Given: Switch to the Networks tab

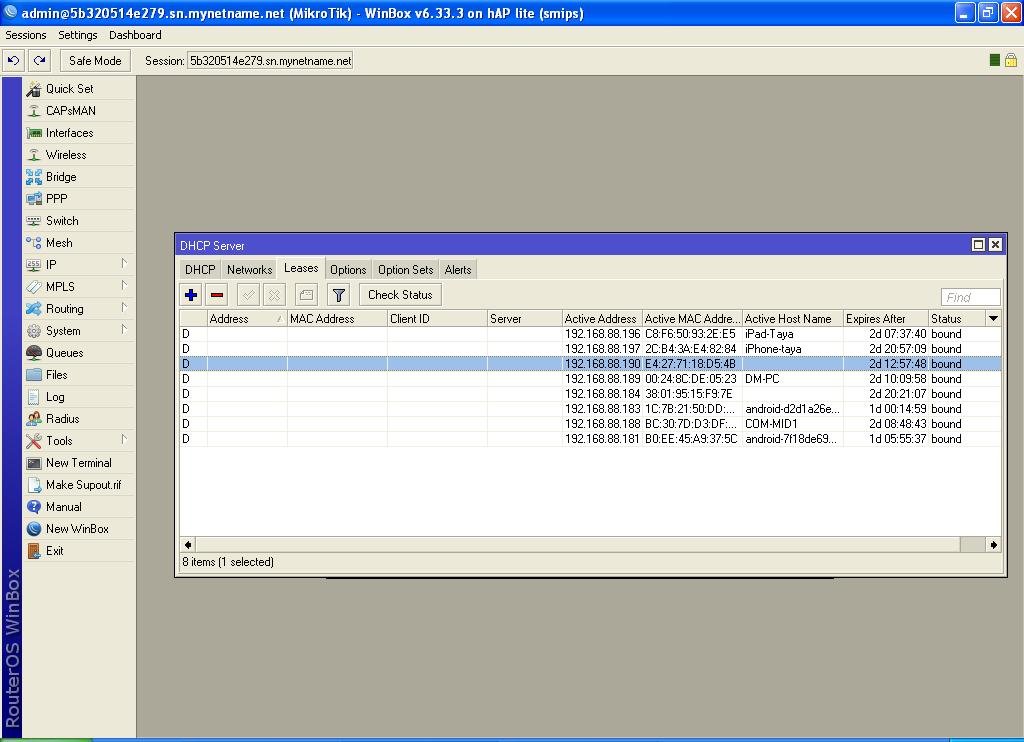Looking at the screenshot, I should click(249, 270).
